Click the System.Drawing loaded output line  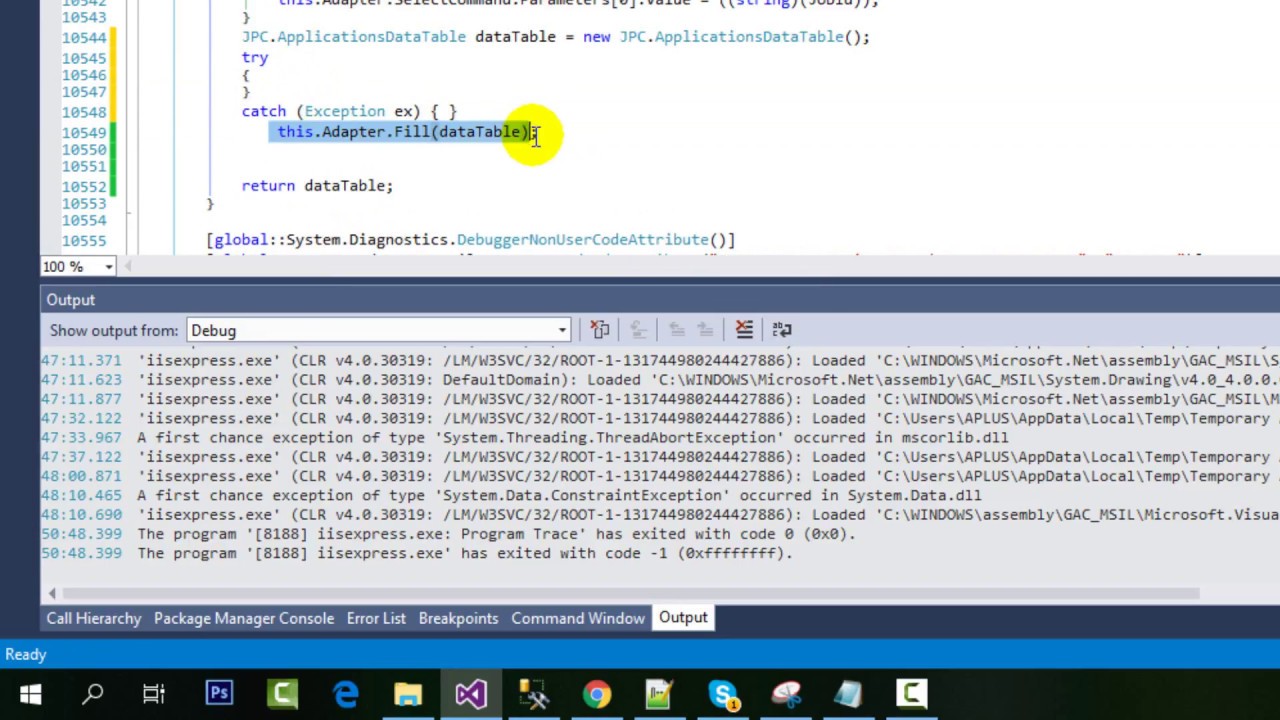coord(660,380)
